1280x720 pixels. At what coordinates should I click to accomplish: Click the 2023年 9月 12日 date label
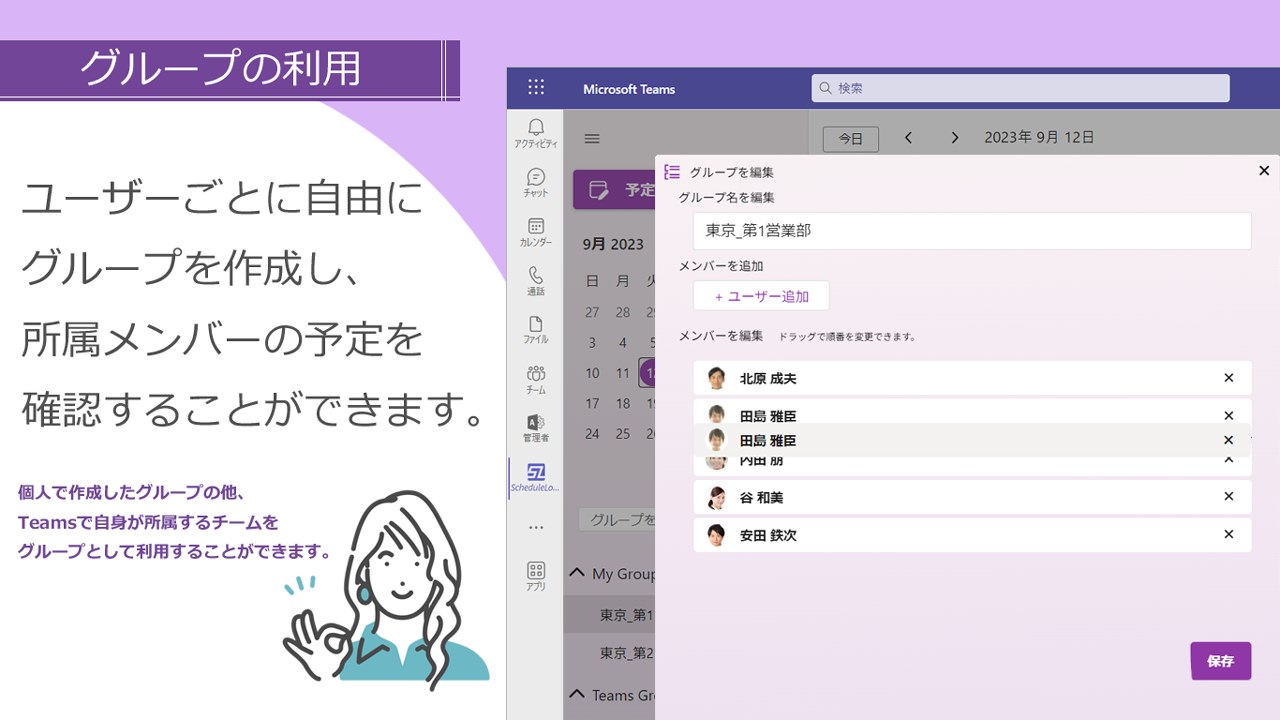coord(1039,138)
